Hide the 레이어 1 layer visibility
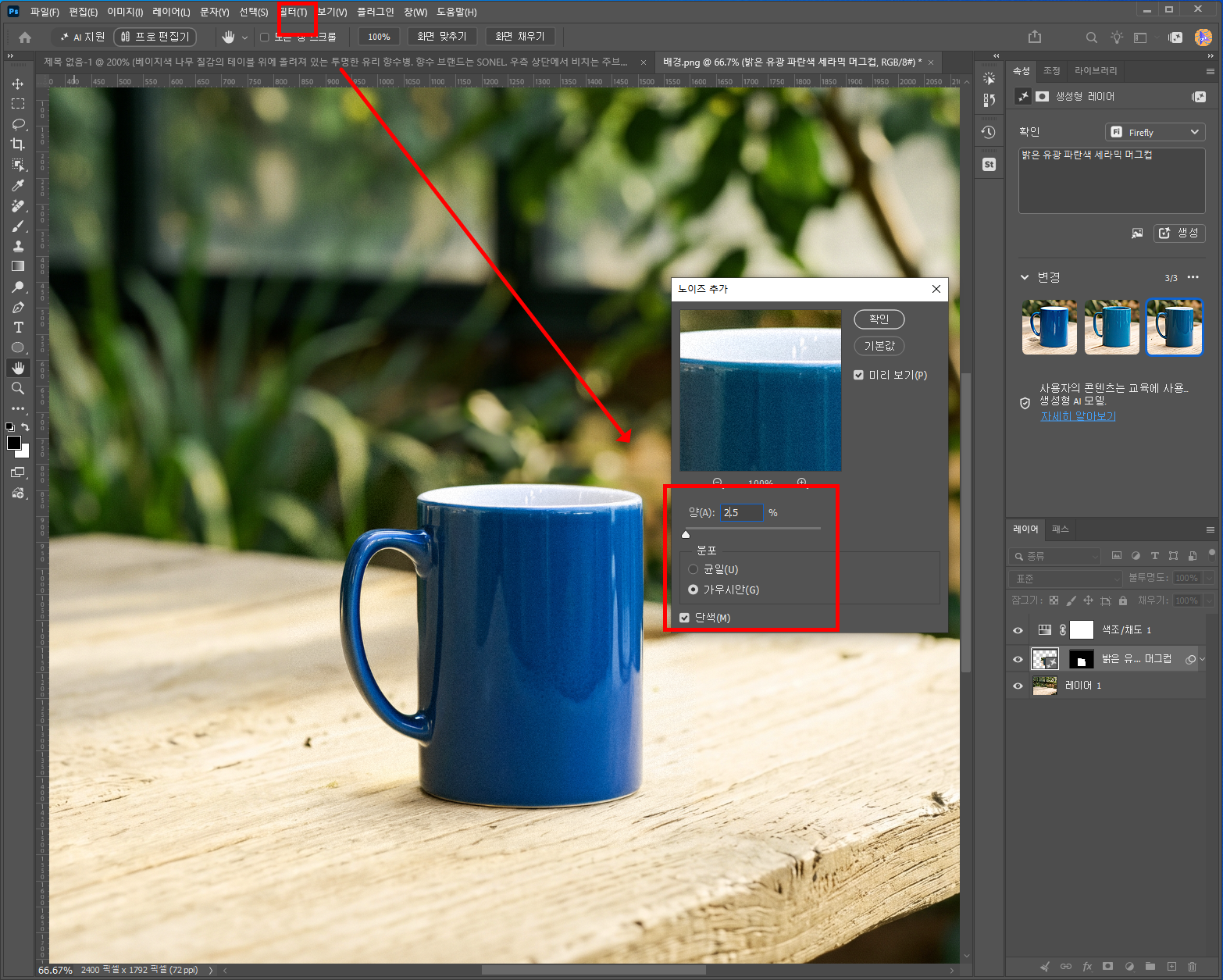1223x980 pixels. tap(1018, 686)
